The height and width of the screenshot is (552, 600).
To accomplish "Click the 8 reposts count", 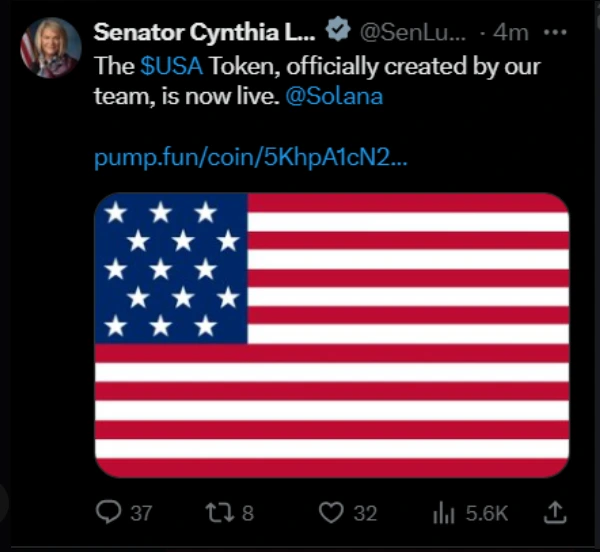I will [x=248, y=513].
